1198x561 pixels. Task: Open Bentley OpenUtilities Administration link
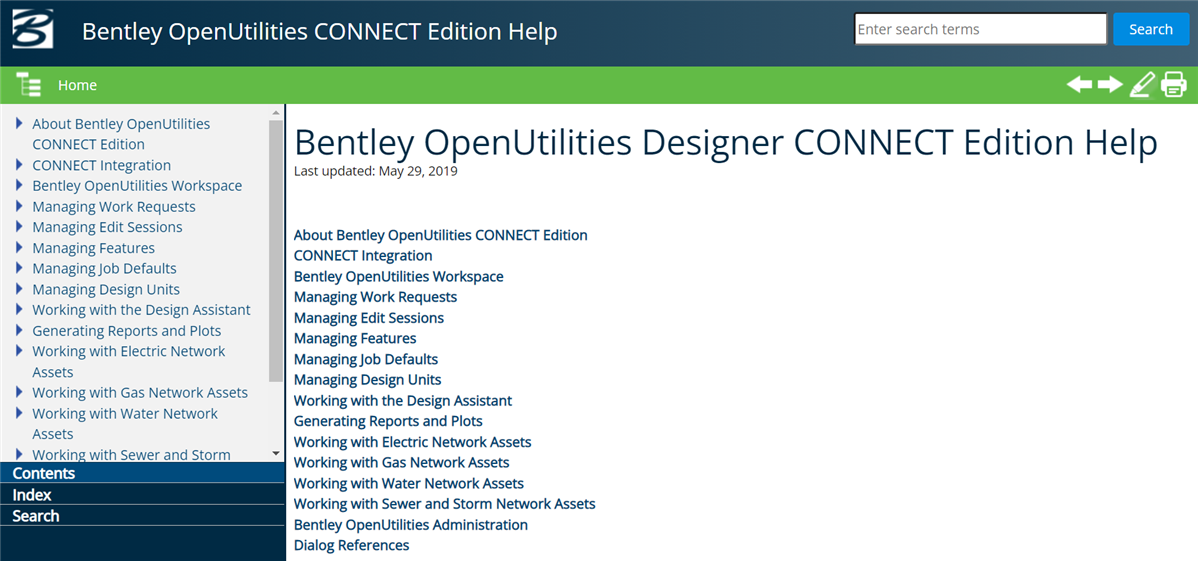tap(411, 525)
